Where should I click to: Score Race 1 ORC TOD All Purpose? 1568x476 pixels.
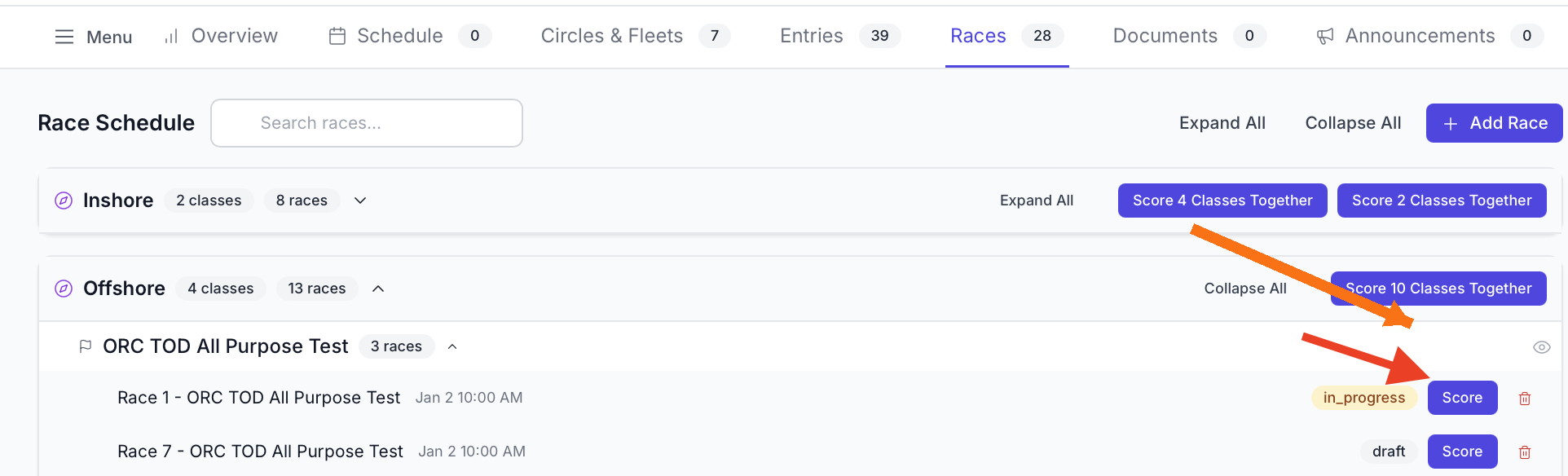coord(1462,398)
